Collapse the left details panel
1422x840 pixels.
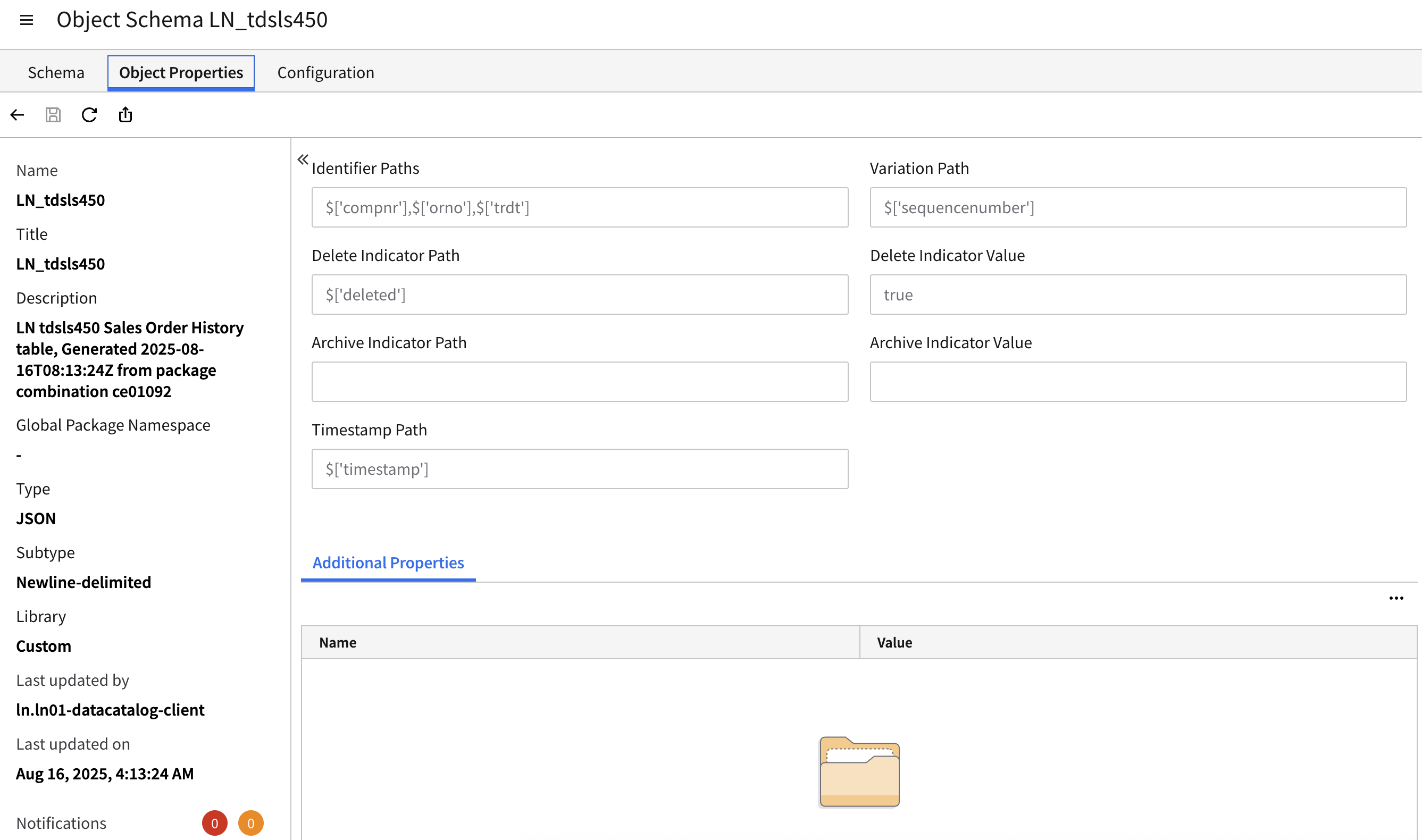click(x=303, y=159)
